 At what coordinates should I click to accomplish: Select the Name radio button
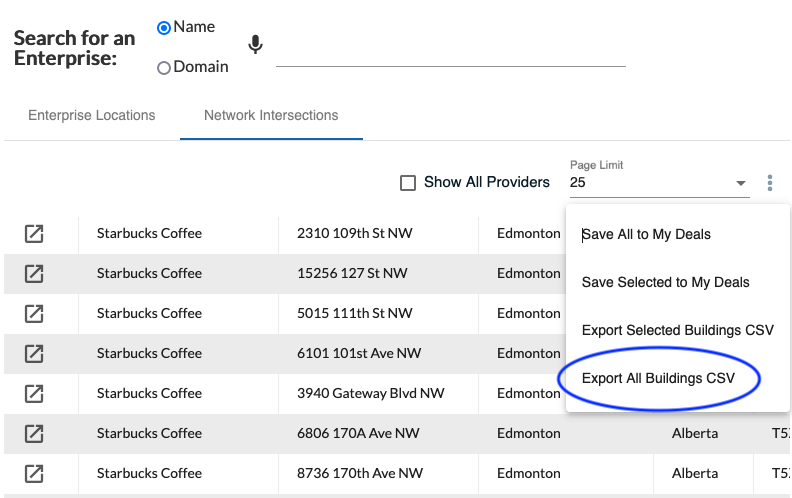(164, 28)
